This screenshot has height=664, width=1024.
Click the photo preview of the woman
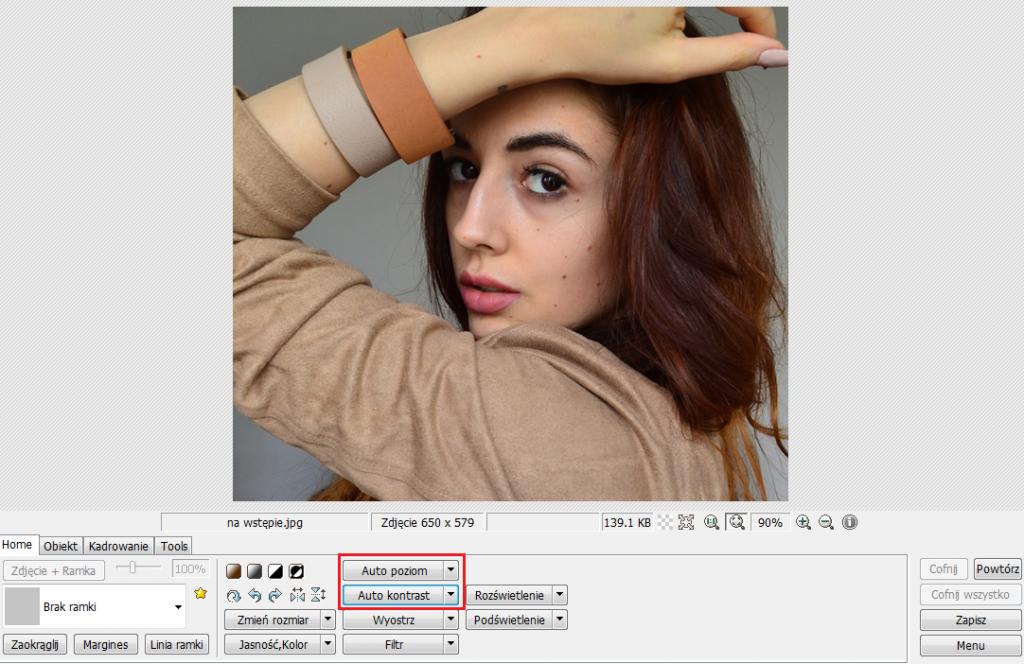pyautogui.click(x=510, y=253)
